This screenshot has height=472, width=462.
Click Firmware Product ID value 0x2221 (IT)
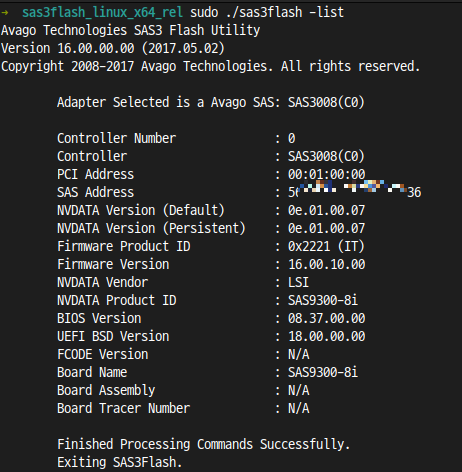click(x=326, y=246)
